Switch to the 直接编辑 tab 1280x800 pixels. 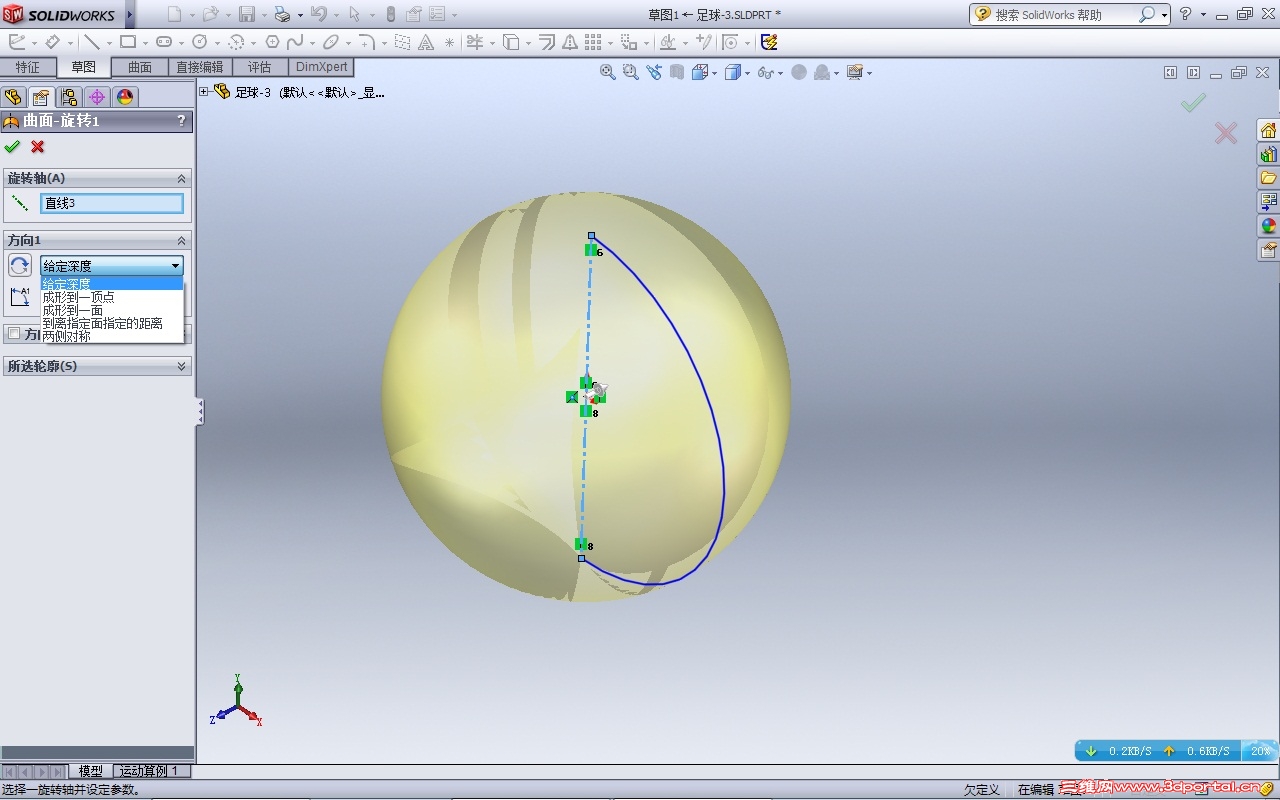point(200,67)
